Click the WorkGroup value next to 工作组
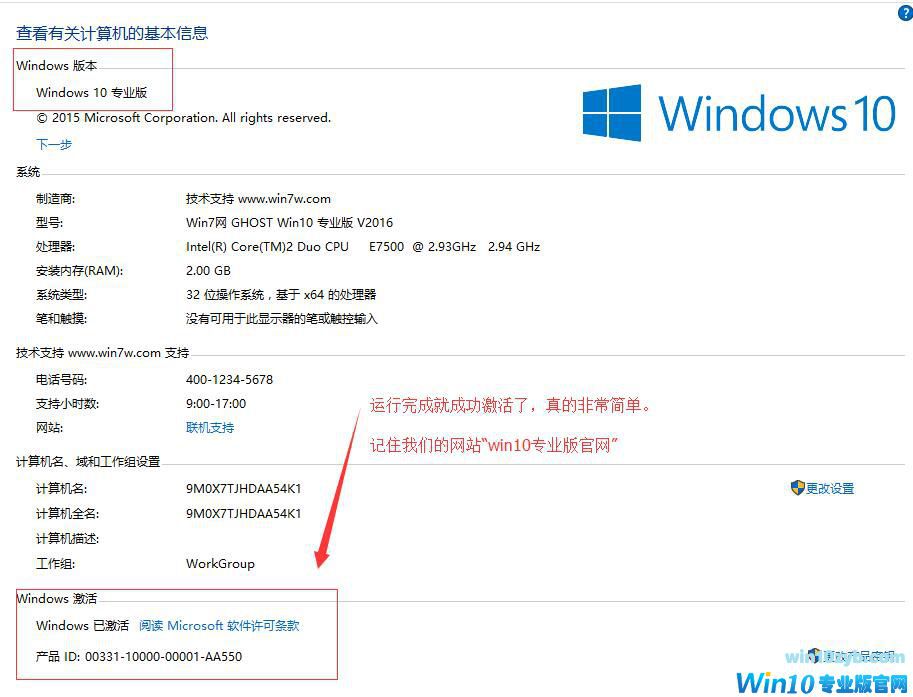 220,564
